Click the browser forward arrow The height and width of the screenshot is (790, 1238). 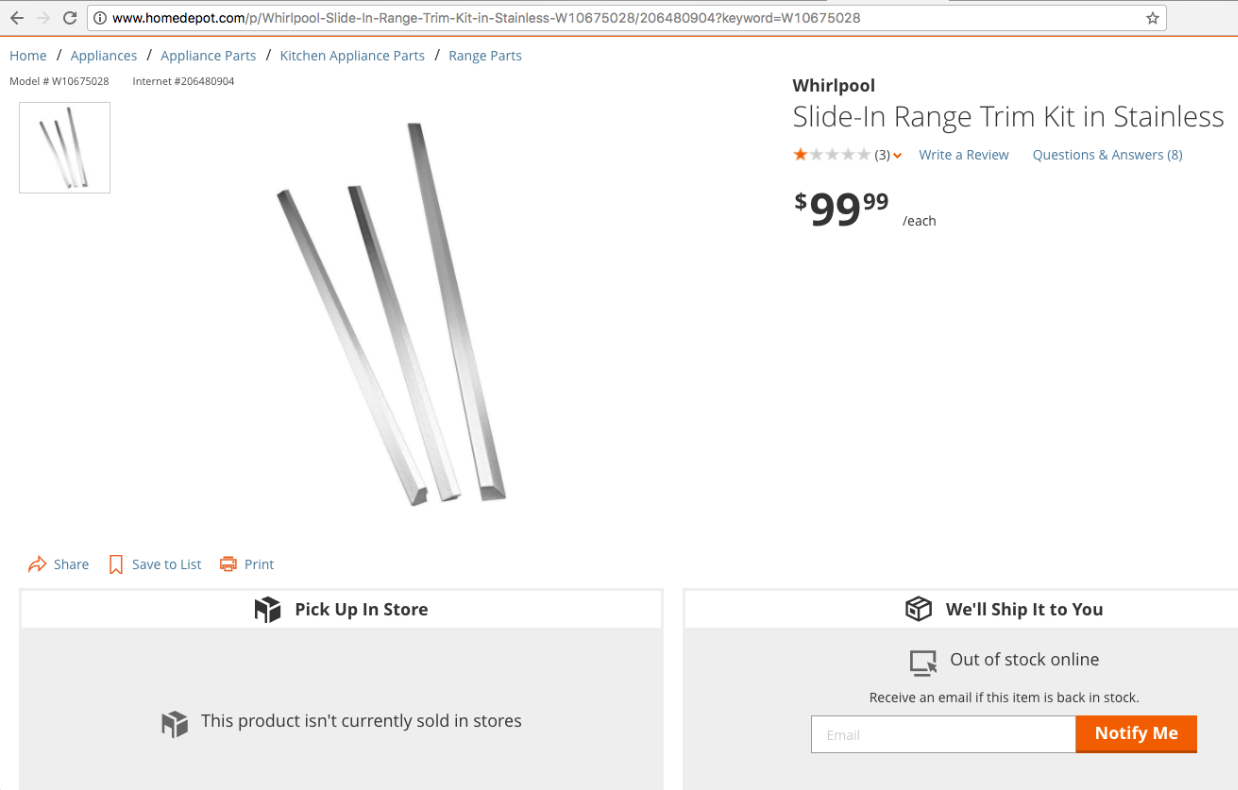pyautogui.click(x=43, y=18)
